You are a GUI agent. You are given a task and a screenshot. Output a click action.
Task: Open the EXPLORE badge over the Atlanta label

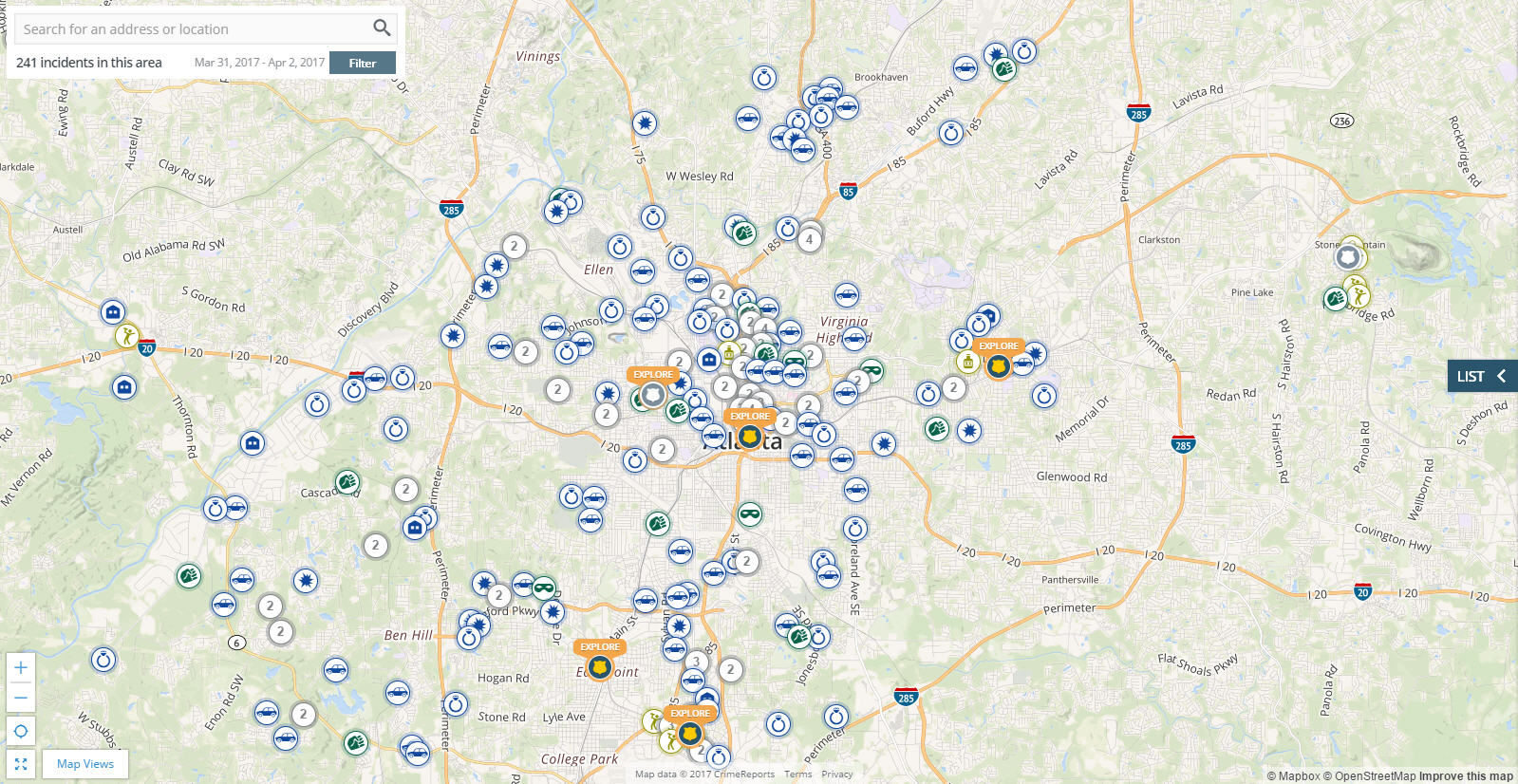pos(749,436)
